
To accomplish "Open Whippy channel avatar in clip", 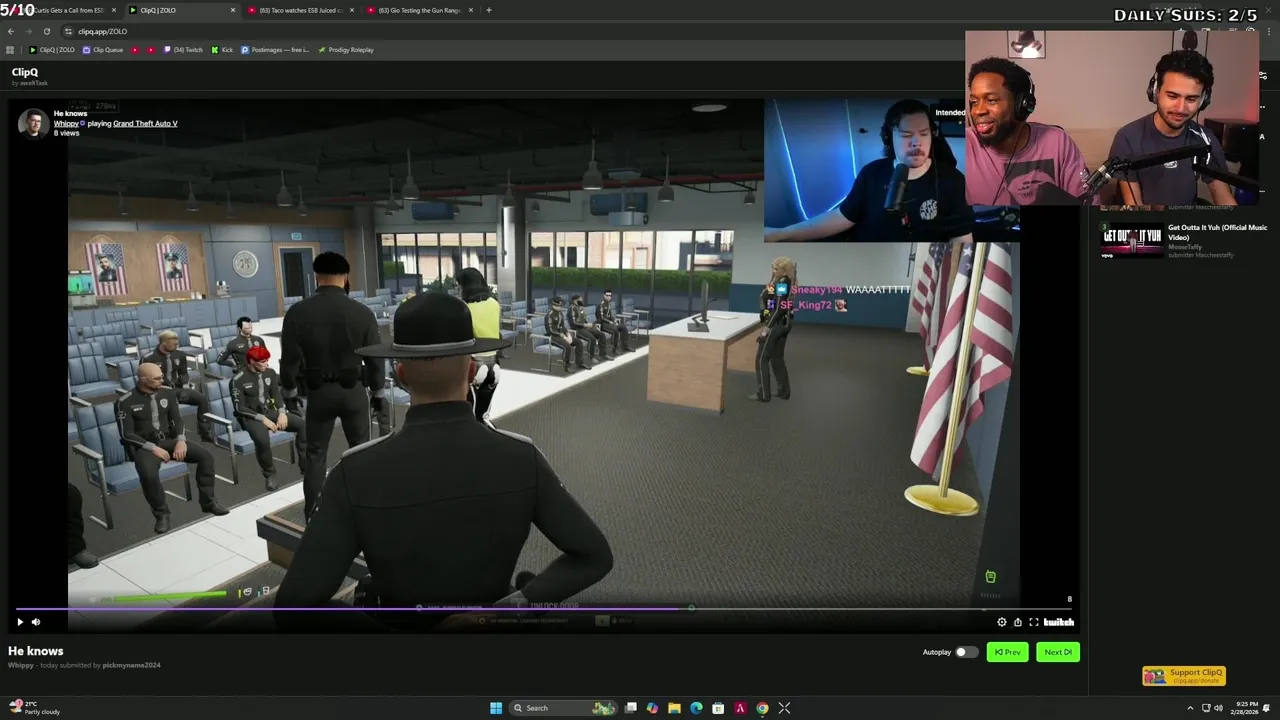I will pyautogui.click(x=33, y=122).
